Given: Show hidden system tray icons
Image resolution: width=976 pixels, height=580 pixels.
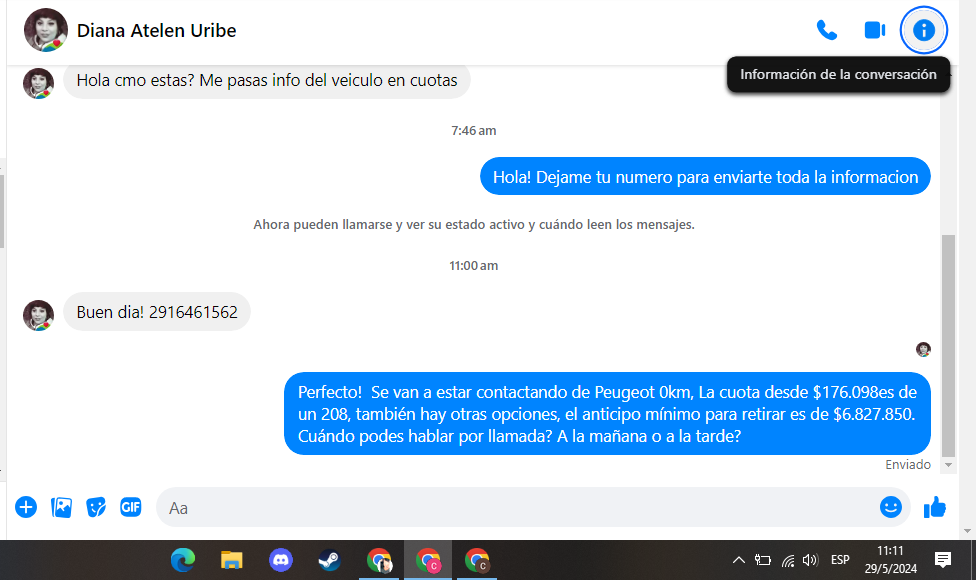Looking at the screenshot, I should (738, 560).
